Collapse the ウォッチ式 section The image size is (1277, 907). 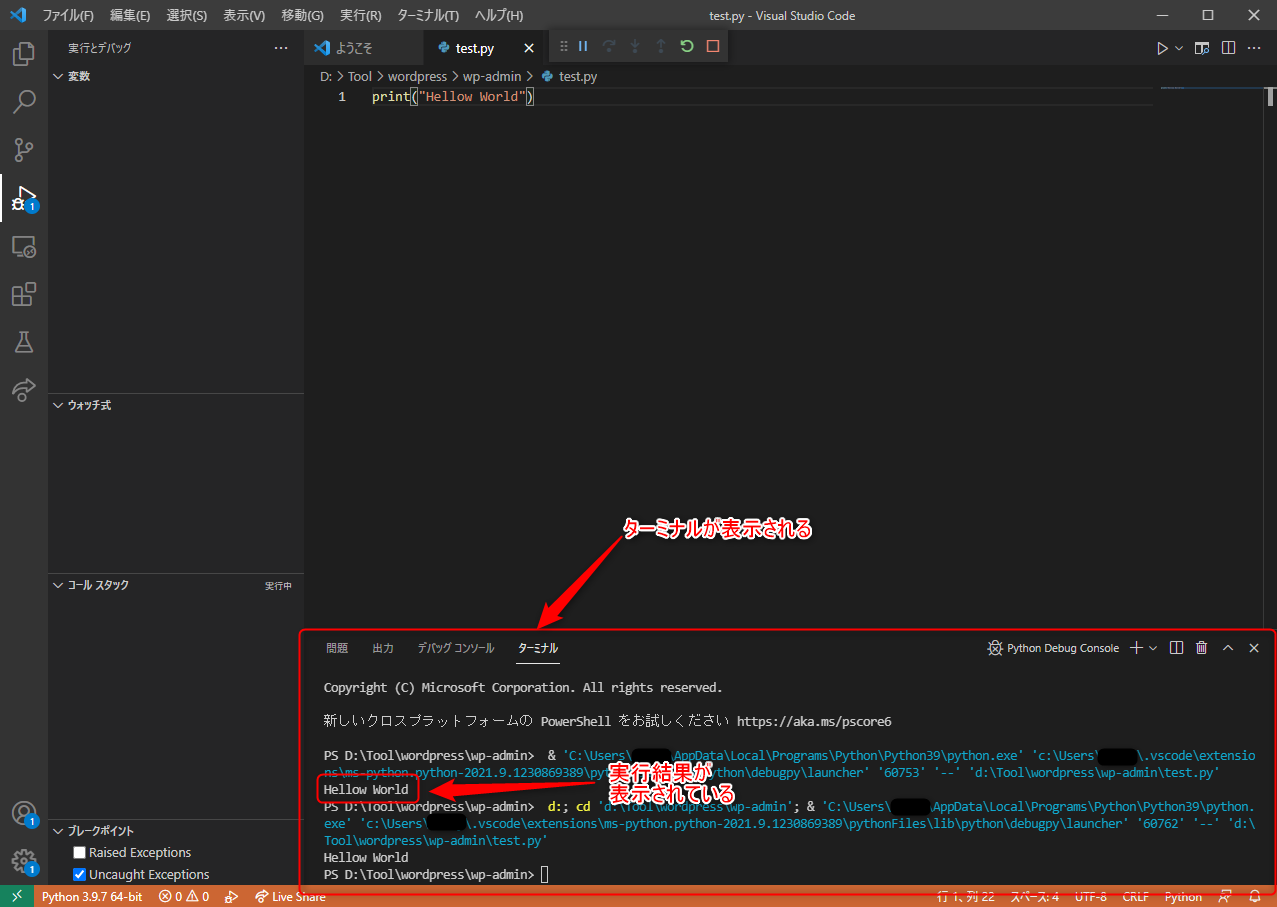click(176, 405)
